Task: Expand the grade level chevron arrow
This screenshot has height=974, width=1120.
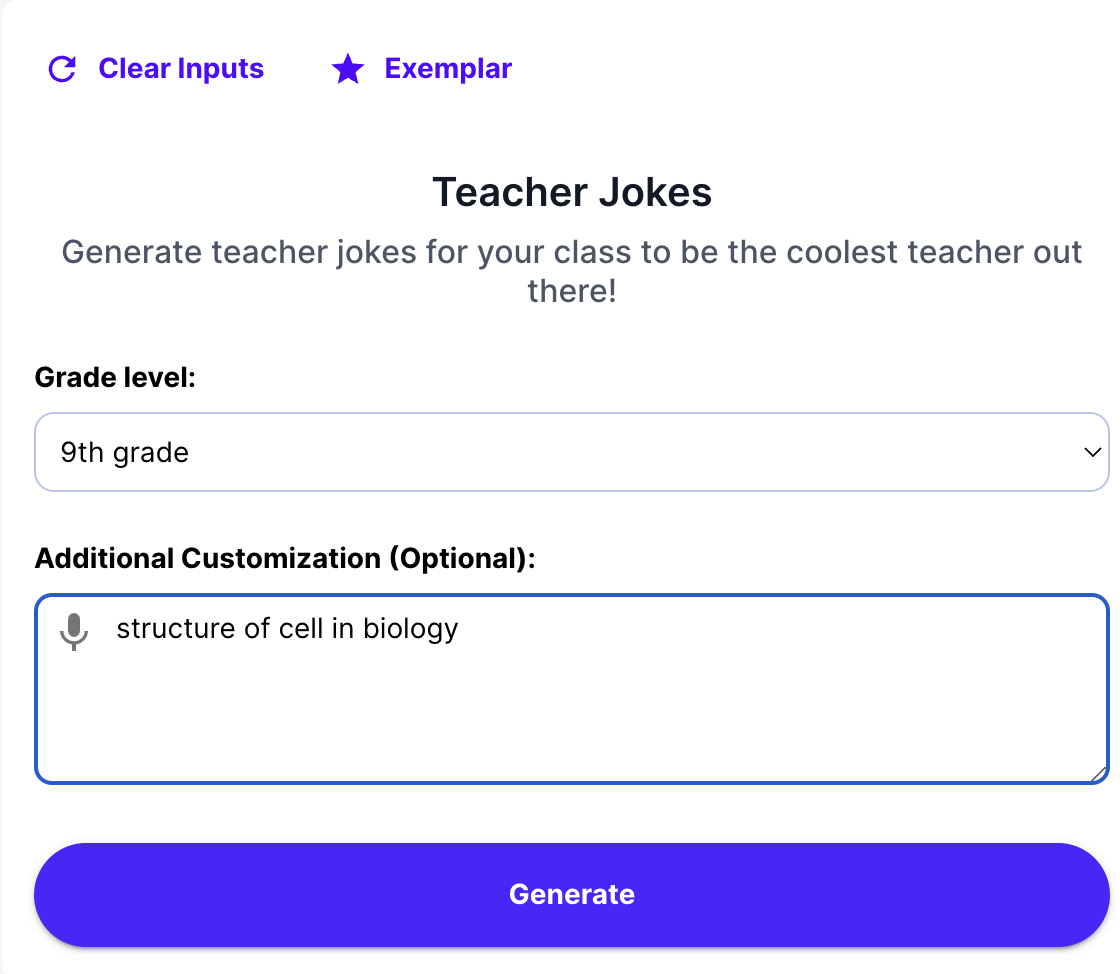Action: coord(1092,452)
